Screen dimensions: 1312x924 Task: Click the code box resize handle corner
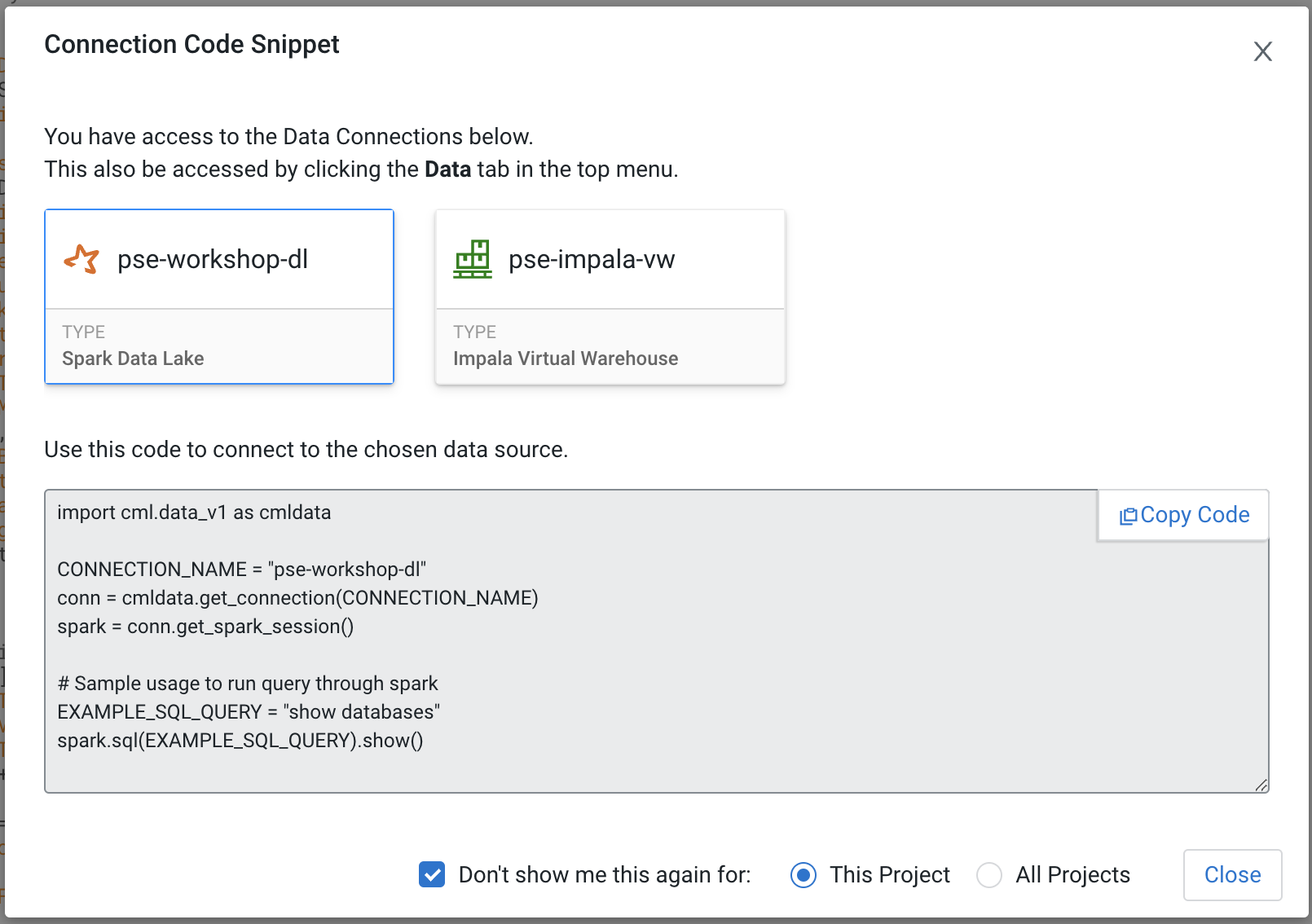click(x=1261, y=785)
